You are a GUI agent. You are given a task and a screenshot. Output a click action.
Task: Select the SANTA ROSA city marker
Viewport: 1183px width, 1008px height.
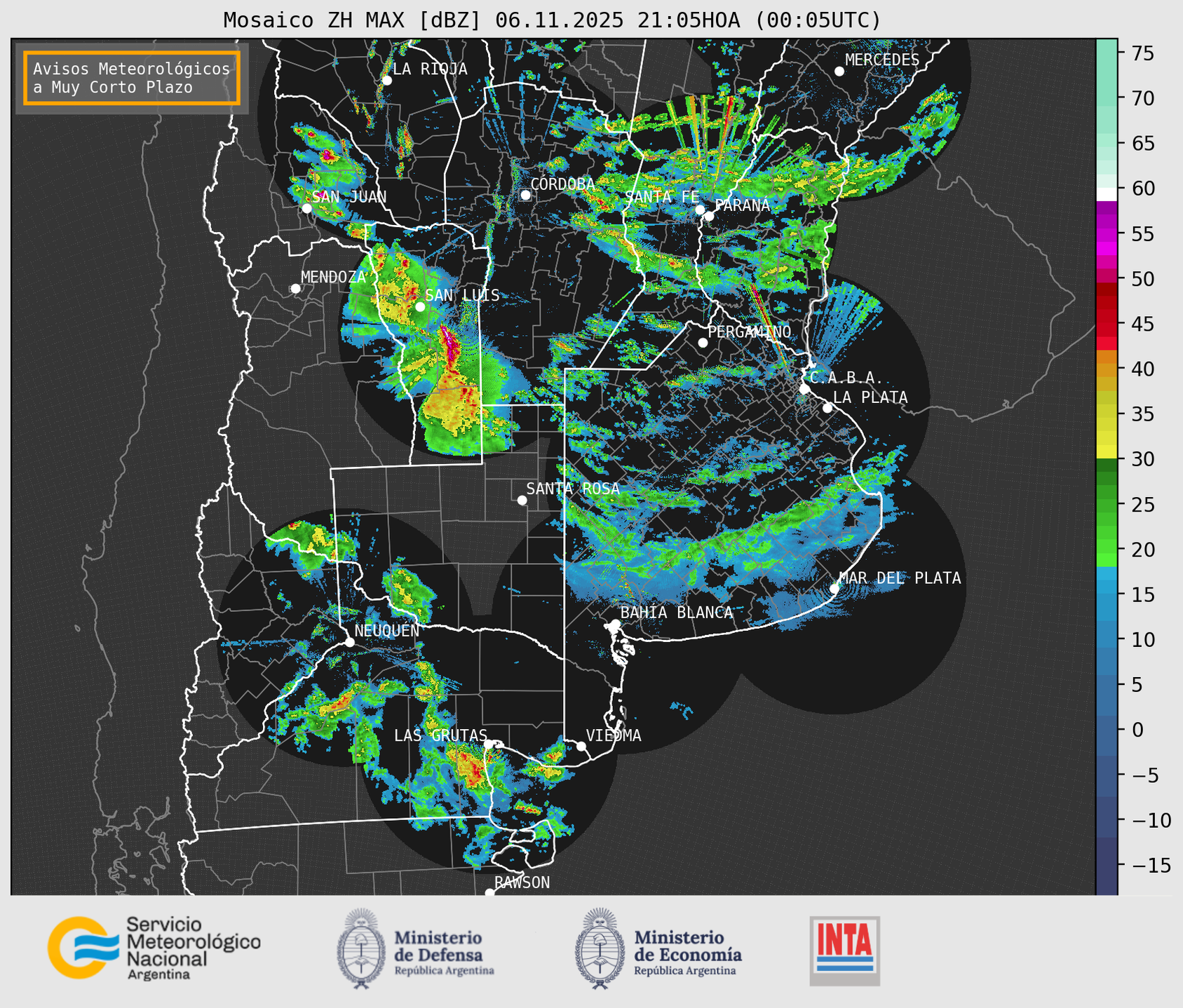[522, 500]
